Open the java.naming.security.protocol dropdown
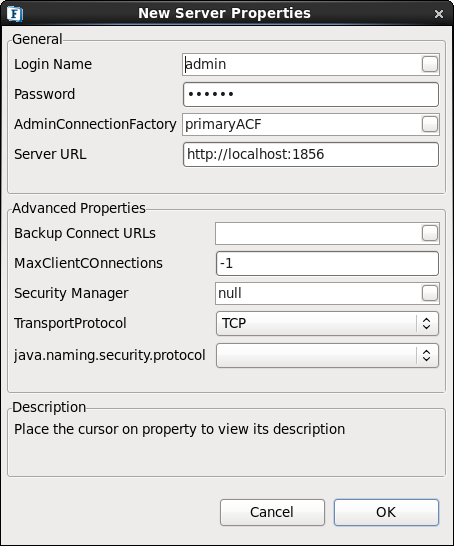The height and width of the screenshot is (546, 454). pos(327,356)
